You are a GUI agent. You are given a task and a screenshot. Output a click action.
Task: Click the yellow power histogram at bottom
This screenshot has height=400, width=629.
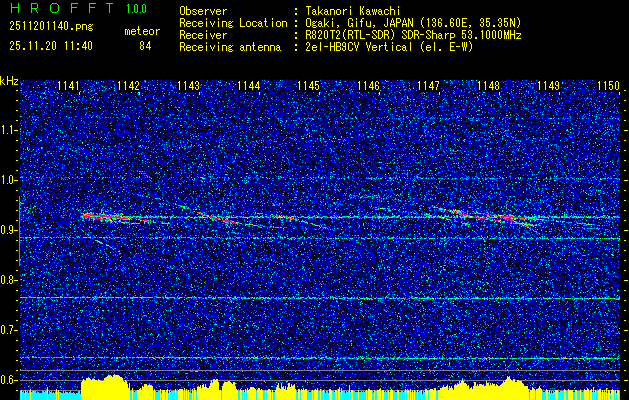pyautogui.click(x=100, y=387)
